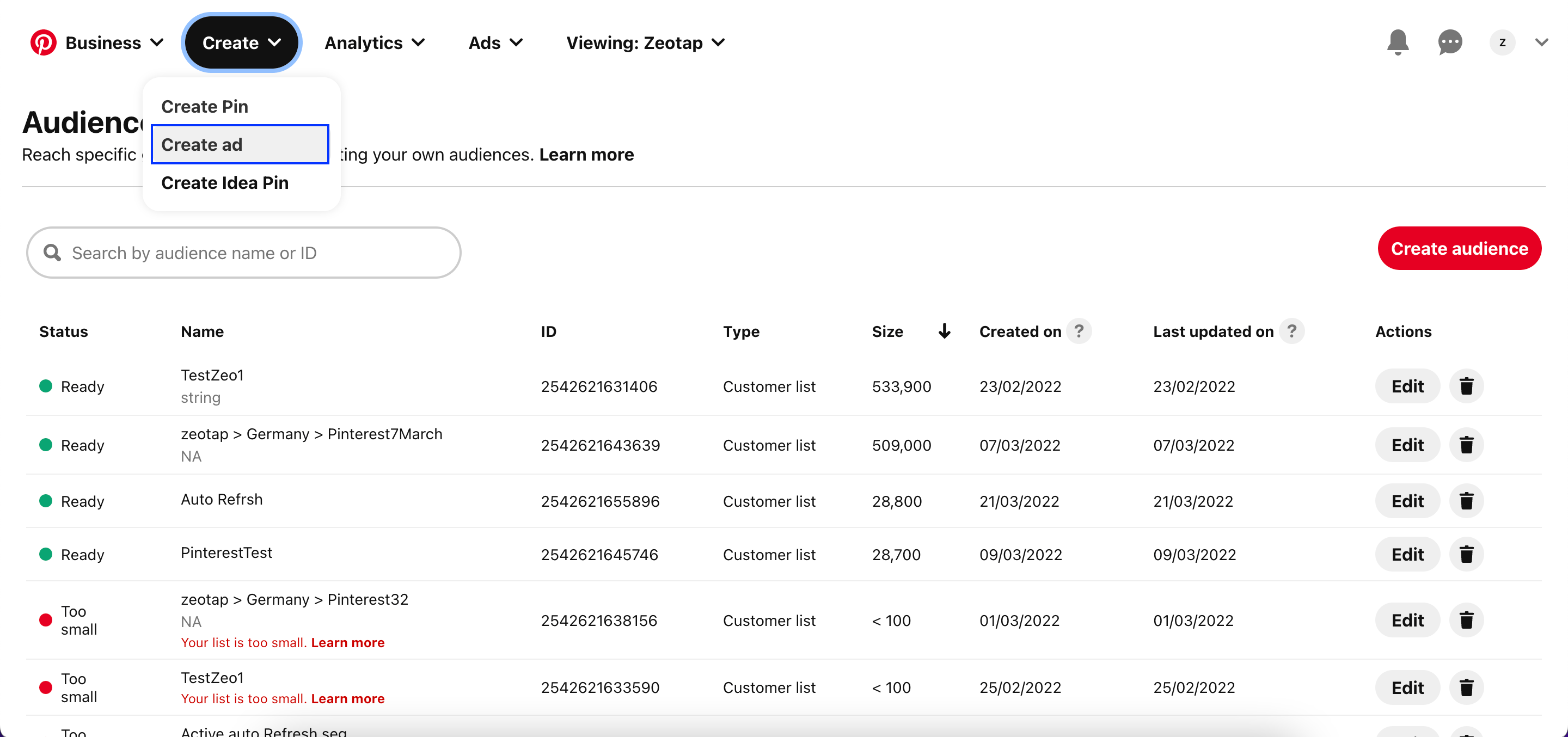The width and height of the screenshot is (1568, 737).
Task: Edit the Auto Refrsh audience
Action: (1407, 501)
